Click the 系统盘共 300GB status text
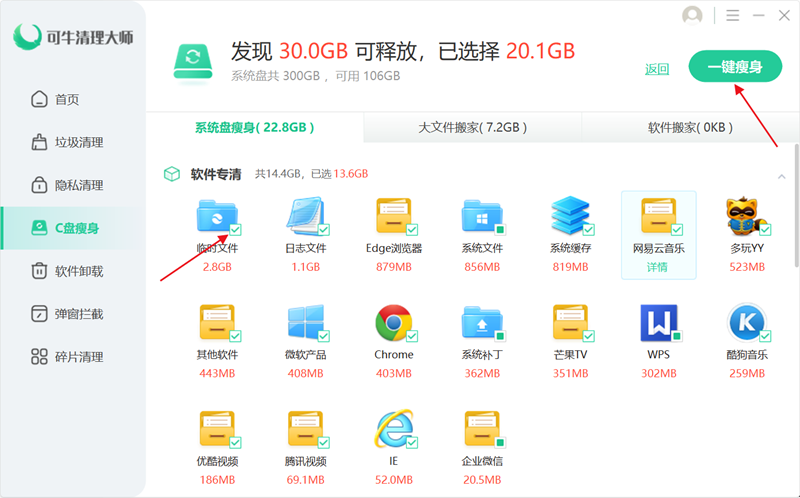 [x=276, y=76]
